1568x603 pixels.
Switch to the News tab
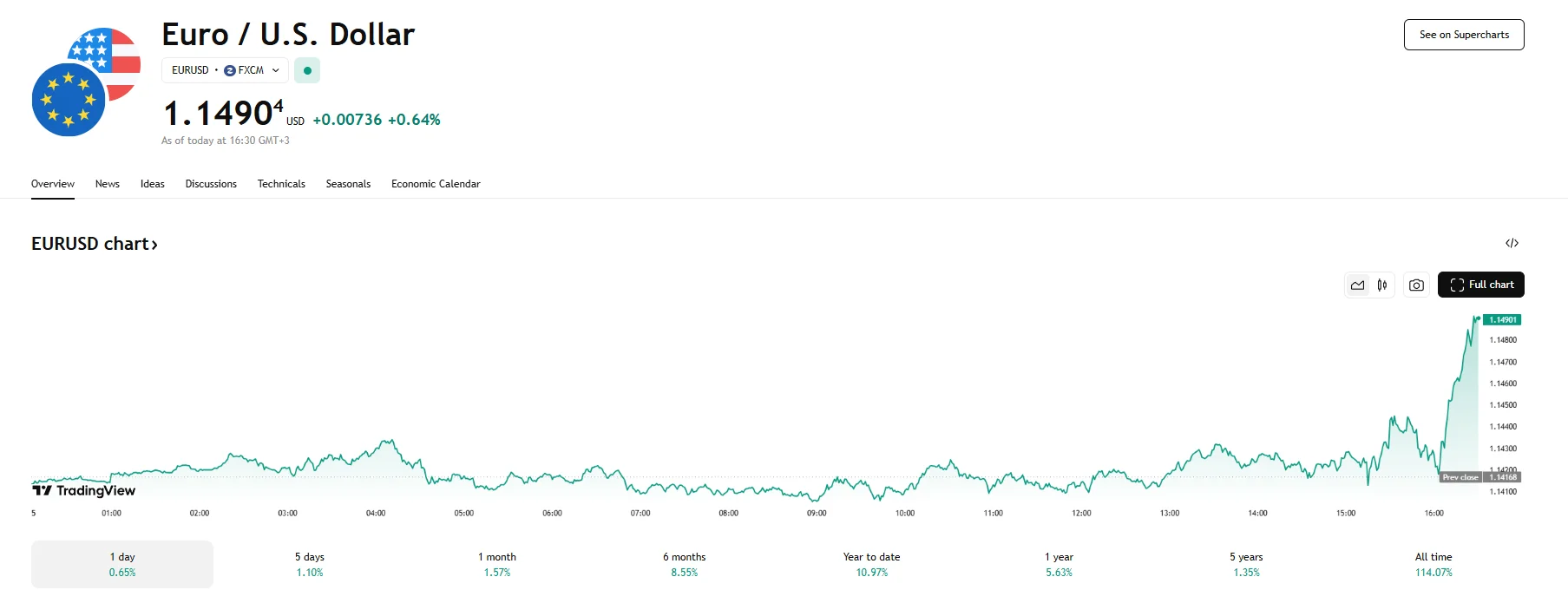coord(108,184)
